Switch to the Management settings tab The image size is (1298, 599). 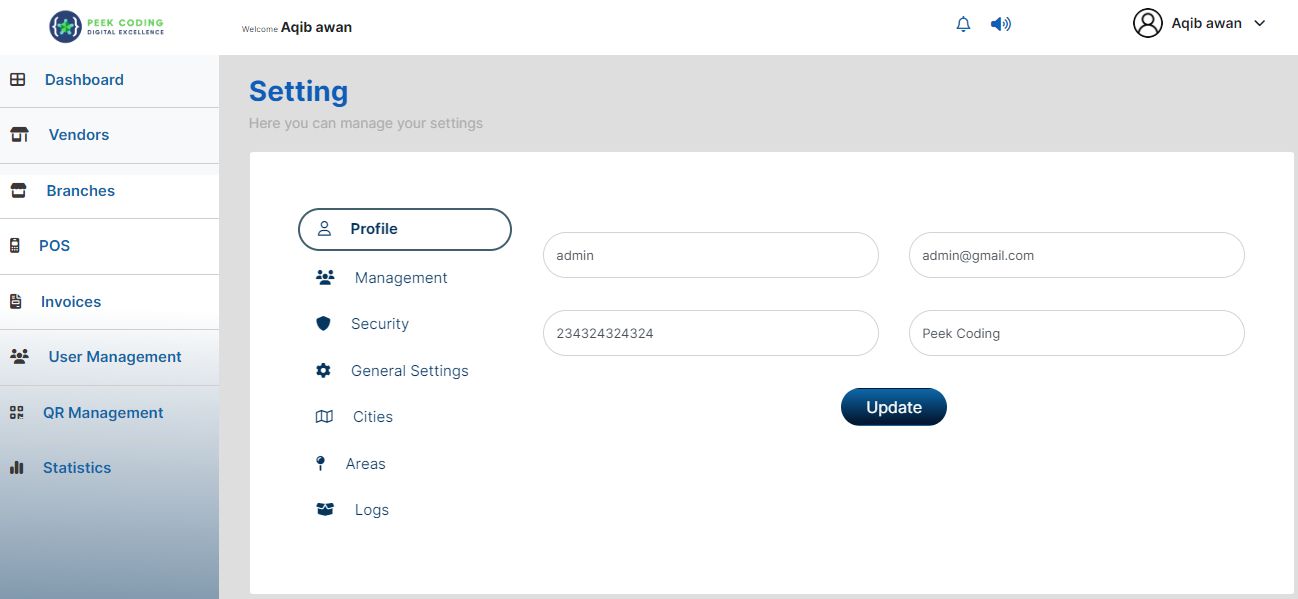(x=400, y=278)
